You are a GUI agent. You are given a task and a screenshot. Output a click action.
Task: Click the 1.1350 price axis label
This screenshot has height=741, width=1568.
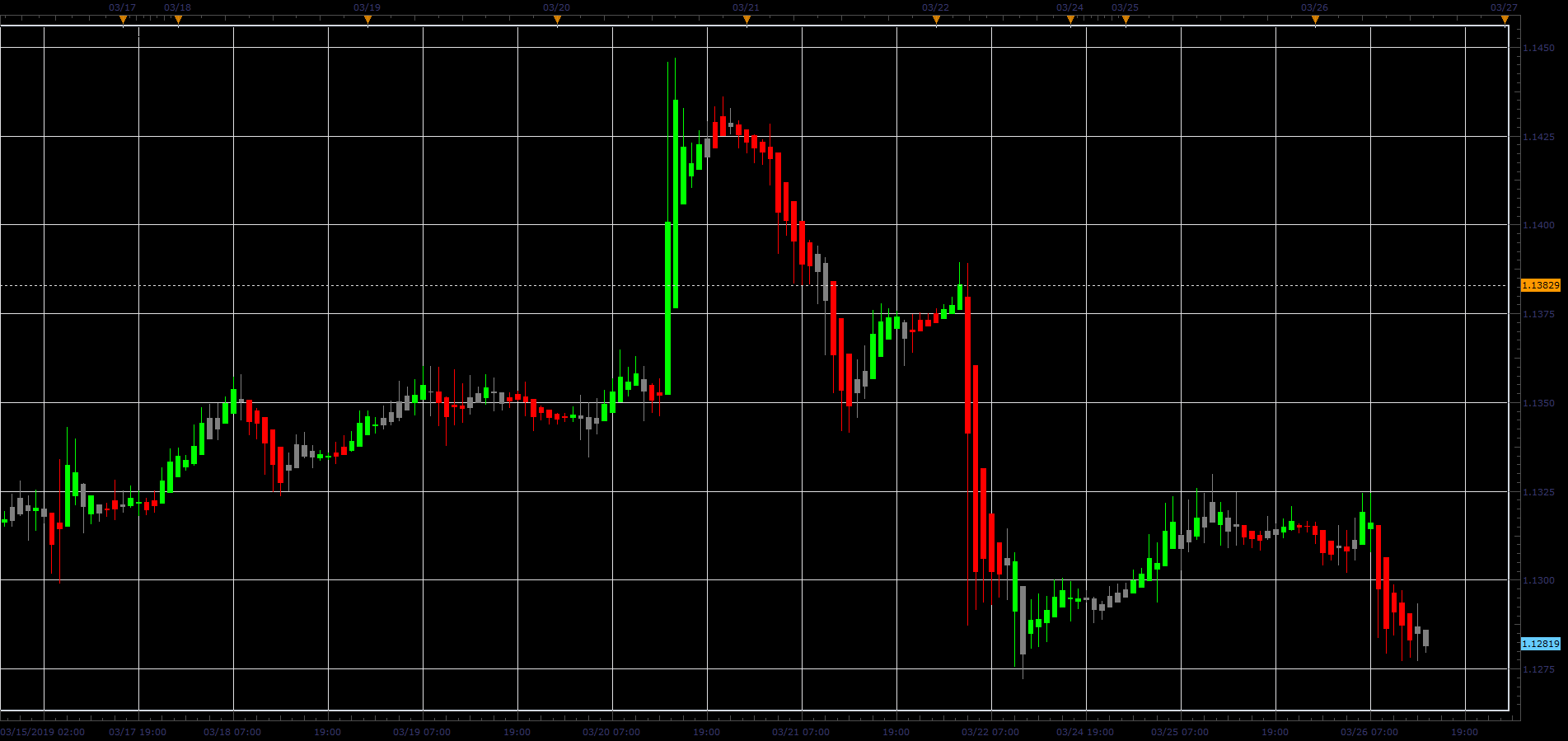pos(1539,403)
